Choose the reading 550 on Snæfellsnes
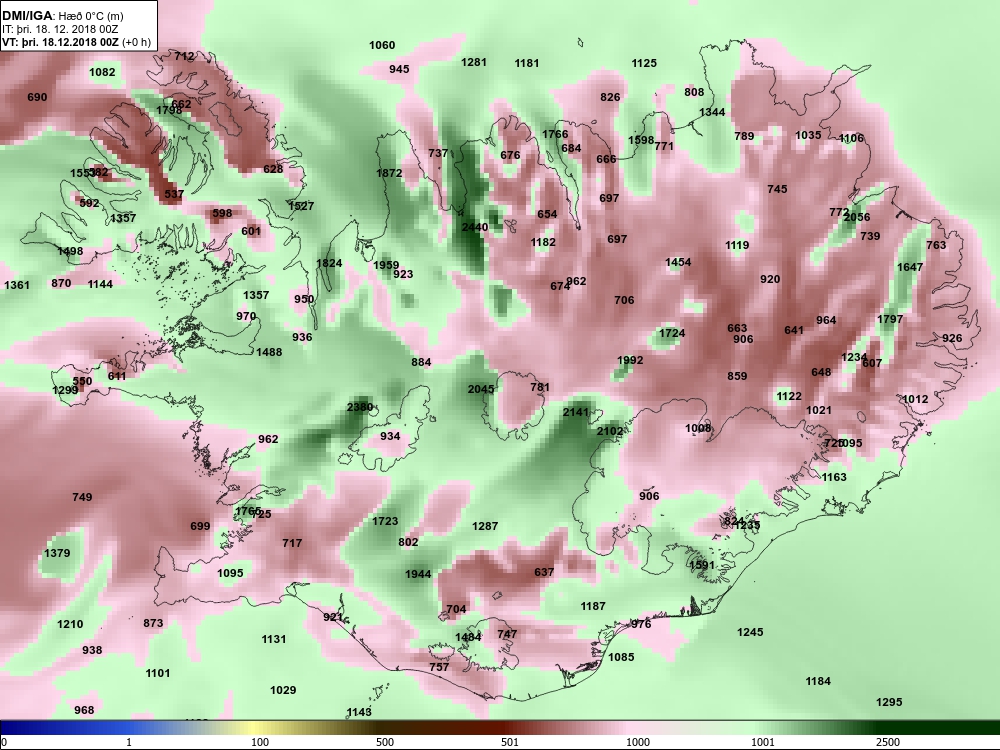 pyautogui.click(x=82, y=381)
